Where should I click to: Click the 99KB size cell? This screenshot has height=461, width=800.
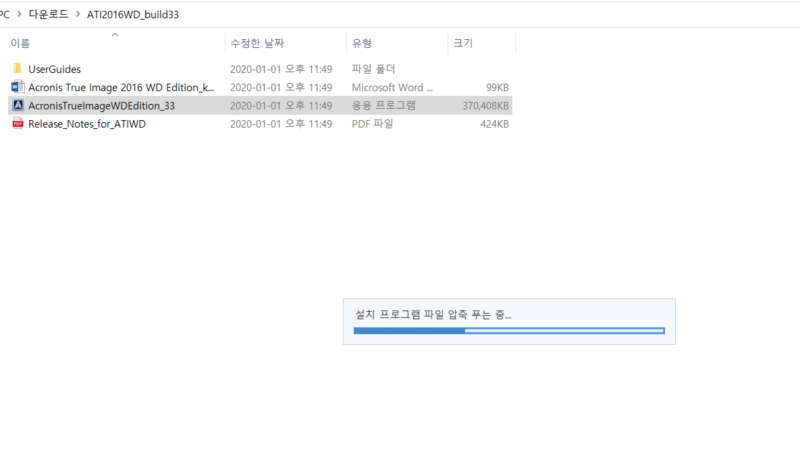click(497, 87)
